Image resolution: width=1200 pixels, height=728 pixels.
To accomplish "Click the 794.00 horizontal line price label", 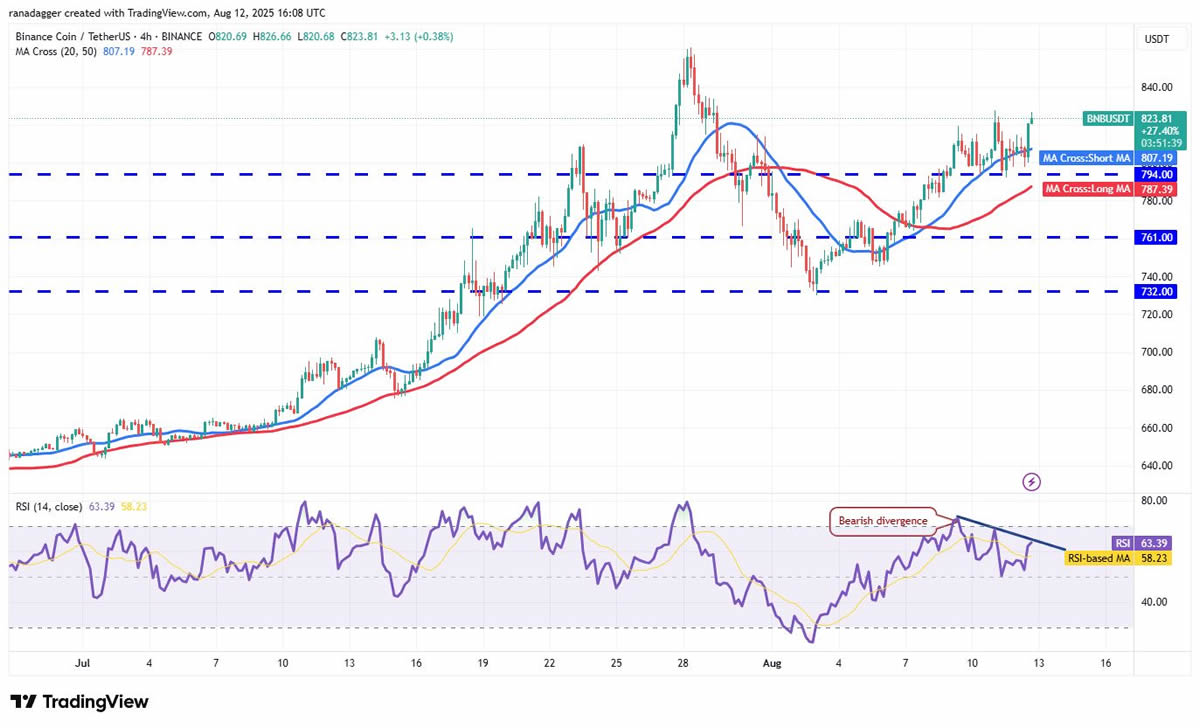I will click(x=1158, y=174).
